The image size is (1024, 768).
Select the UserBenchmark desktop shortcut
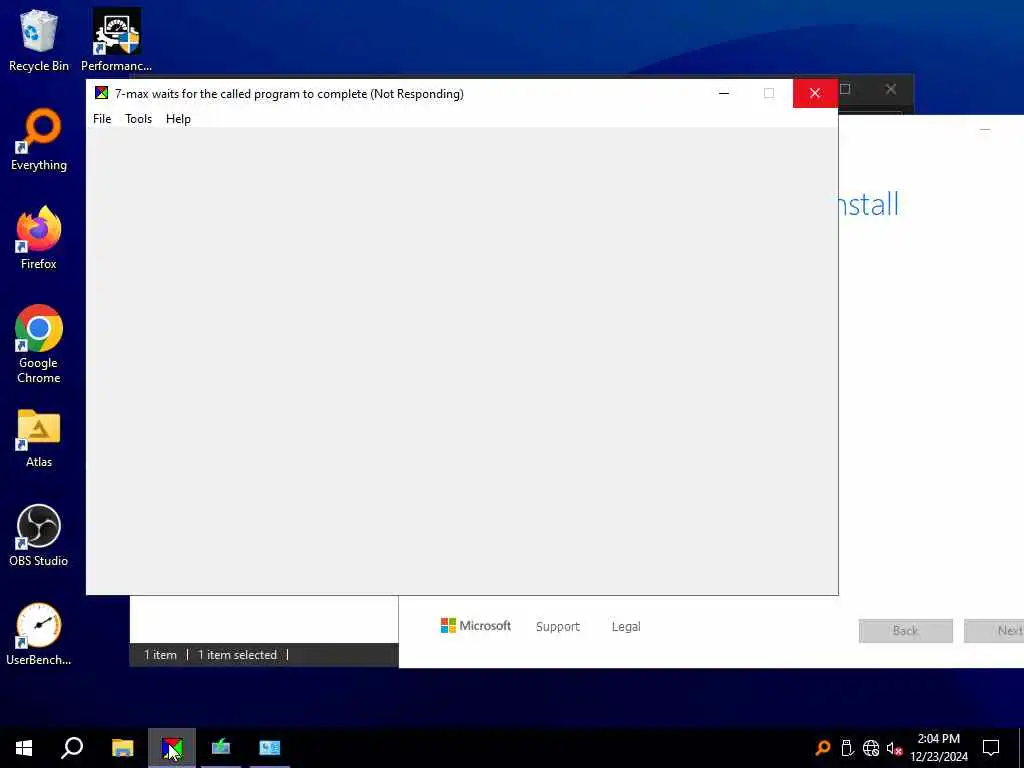pyautogui.click(x=39, y=634)
